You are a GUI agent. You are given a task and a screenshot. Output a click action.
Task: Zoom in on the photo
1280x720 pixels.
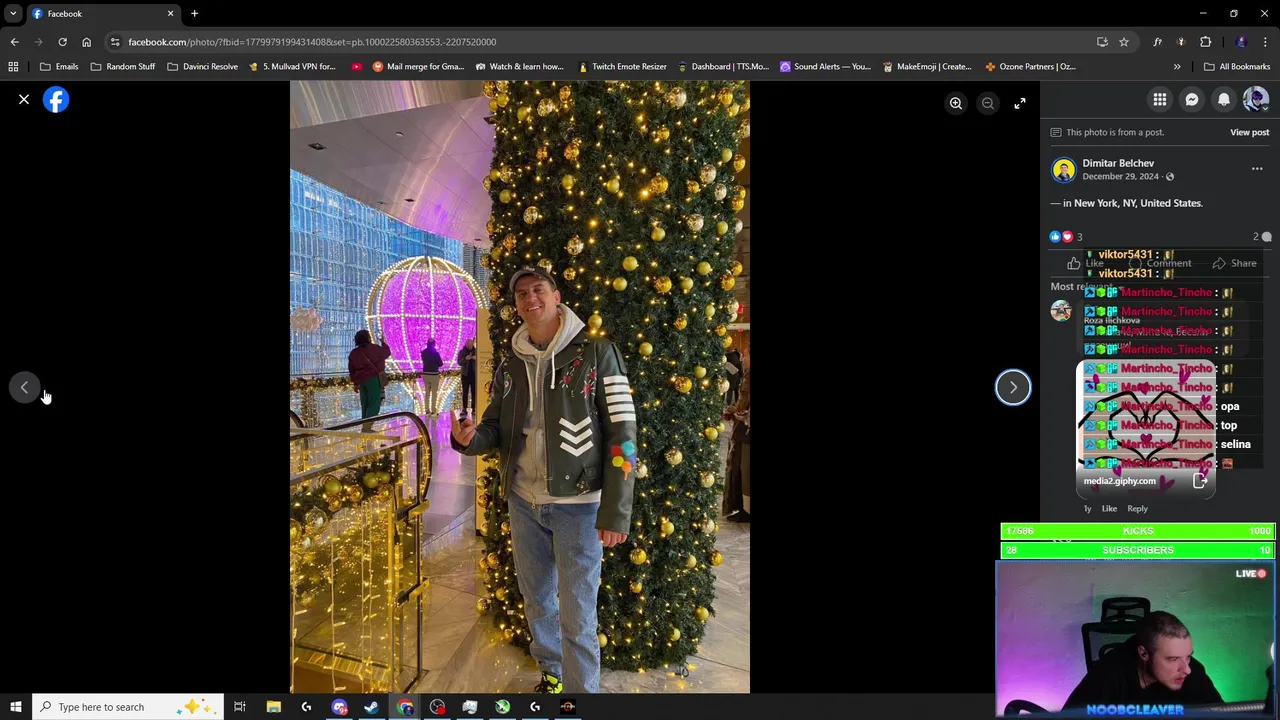pos(956,103)
